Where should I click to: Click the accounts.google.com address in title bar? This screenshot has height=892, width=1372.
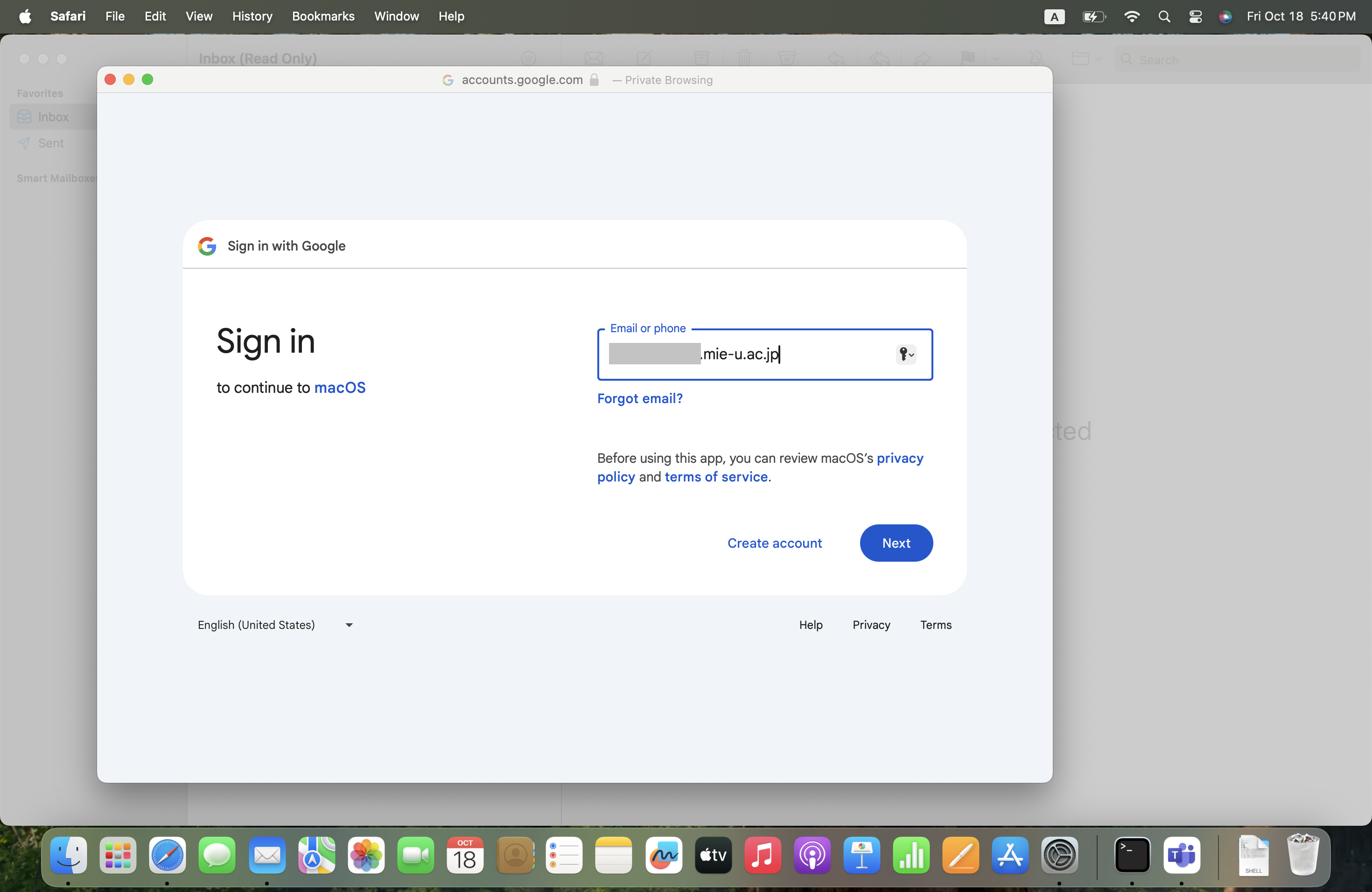(x=522, y=79)
